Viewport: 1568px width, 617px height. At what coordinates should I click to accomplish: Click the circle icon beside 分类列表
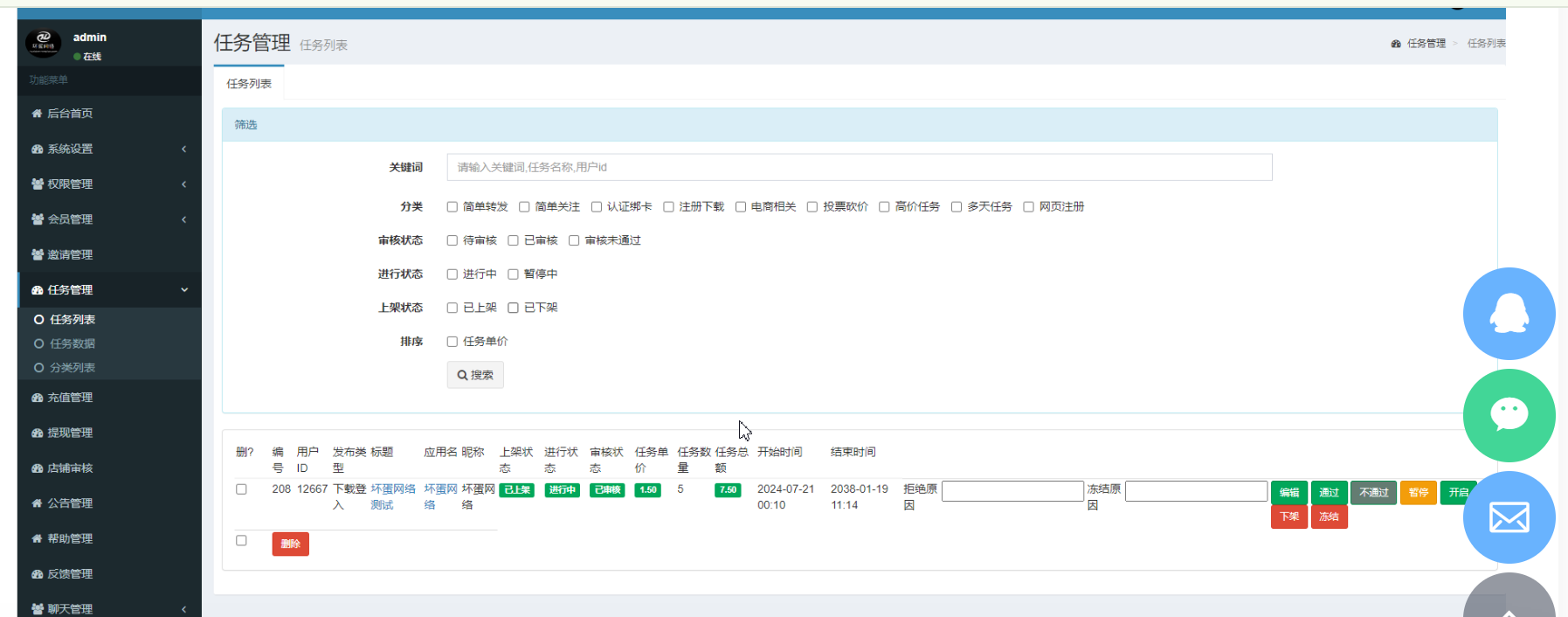pyautogui.click(x=38, y=368)
